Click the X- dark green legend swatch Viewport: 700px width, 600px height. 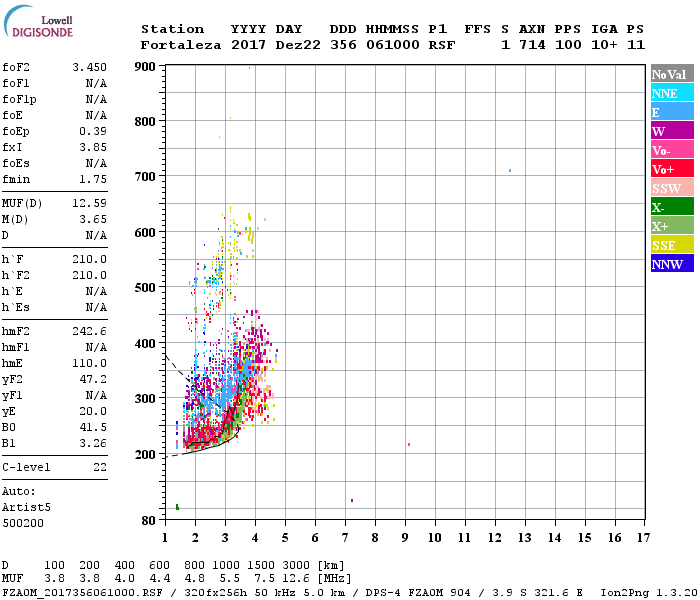[672, 207]
